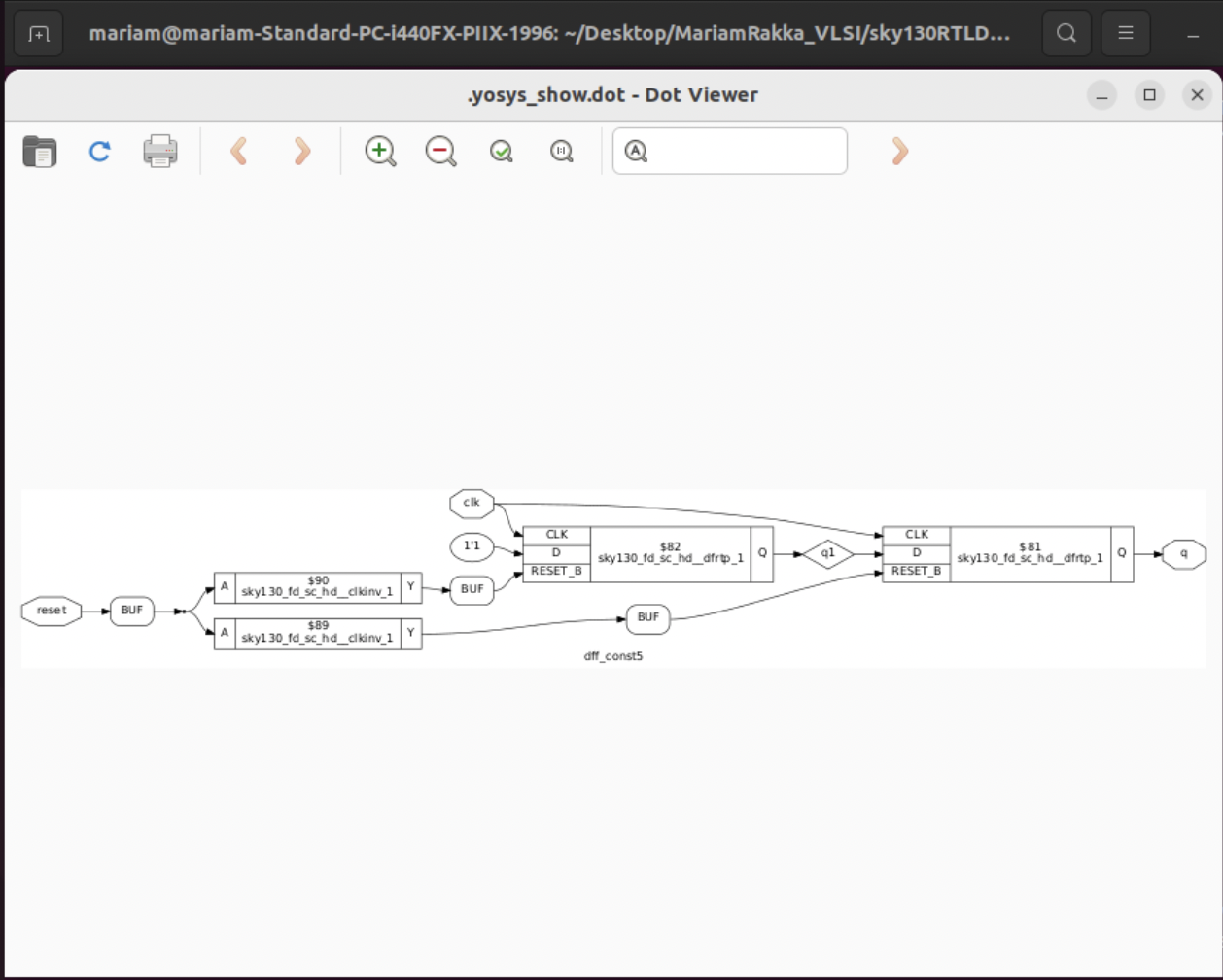Click the q output port node
This screenshot has height=980, width=1223.
[1183, 552]
